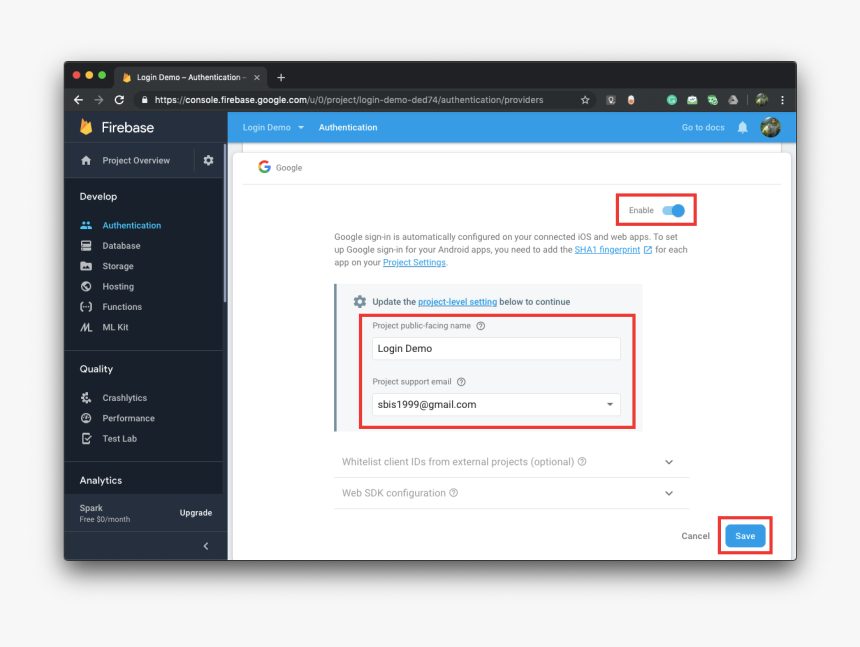Click Project Overview label
Viewport: 860px width, 647px height.
coord(136,160)
